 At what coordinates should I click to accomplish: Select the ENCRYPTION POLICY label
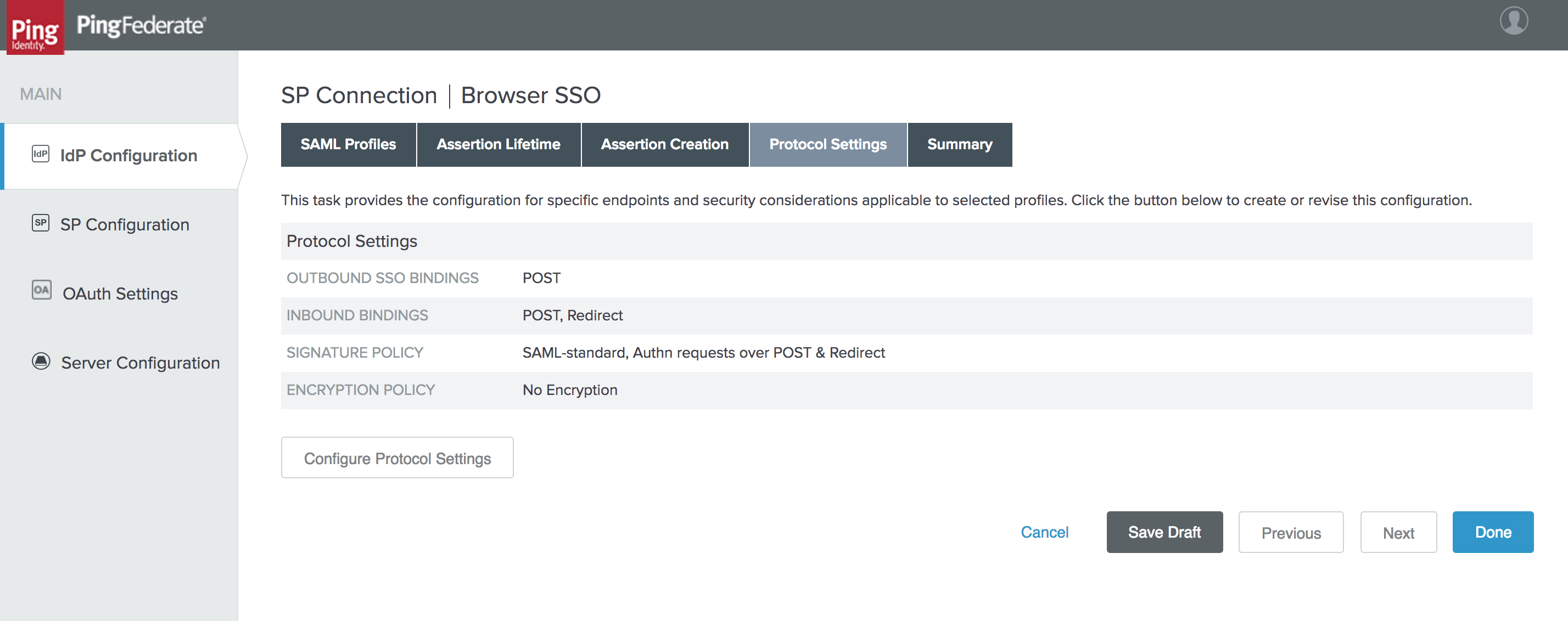click(361, 390)
